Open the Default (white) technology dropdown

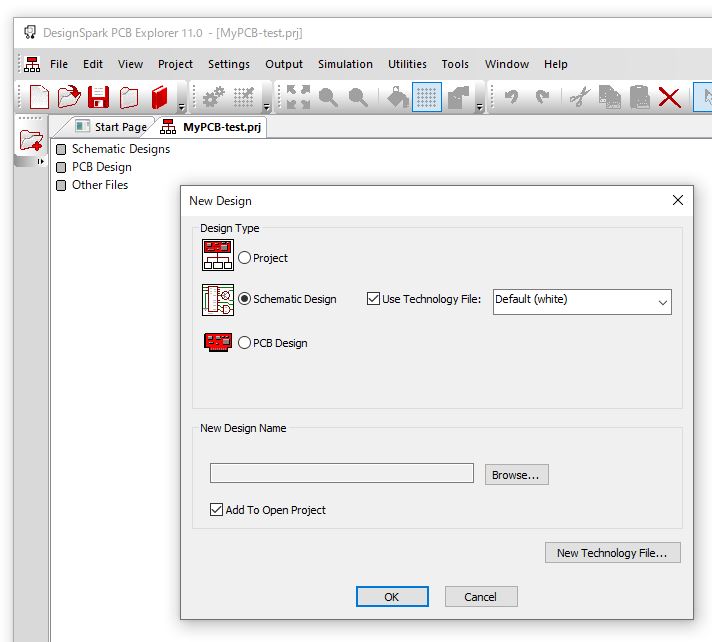pyautogui.click(x=582, y=300)
